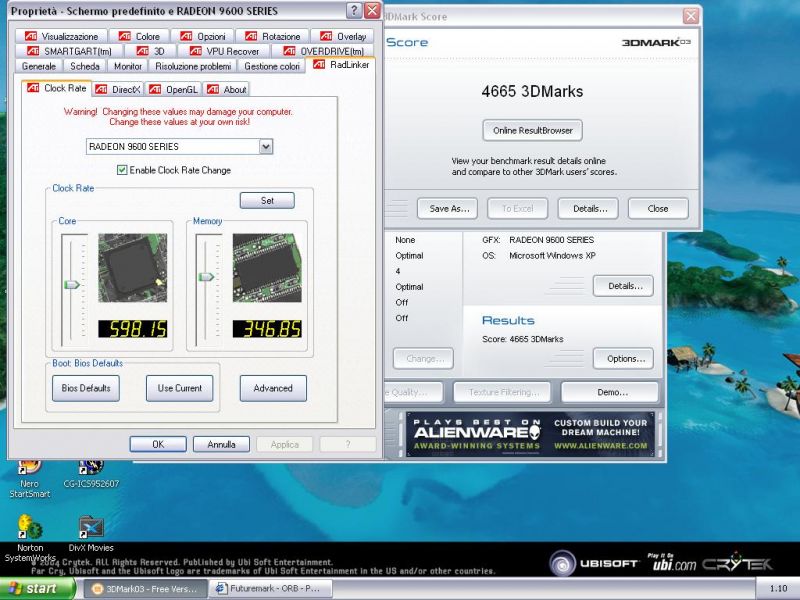The image size is (800, 600).
Task: Switch to the Rotazione tab
Action: (272, 36)
